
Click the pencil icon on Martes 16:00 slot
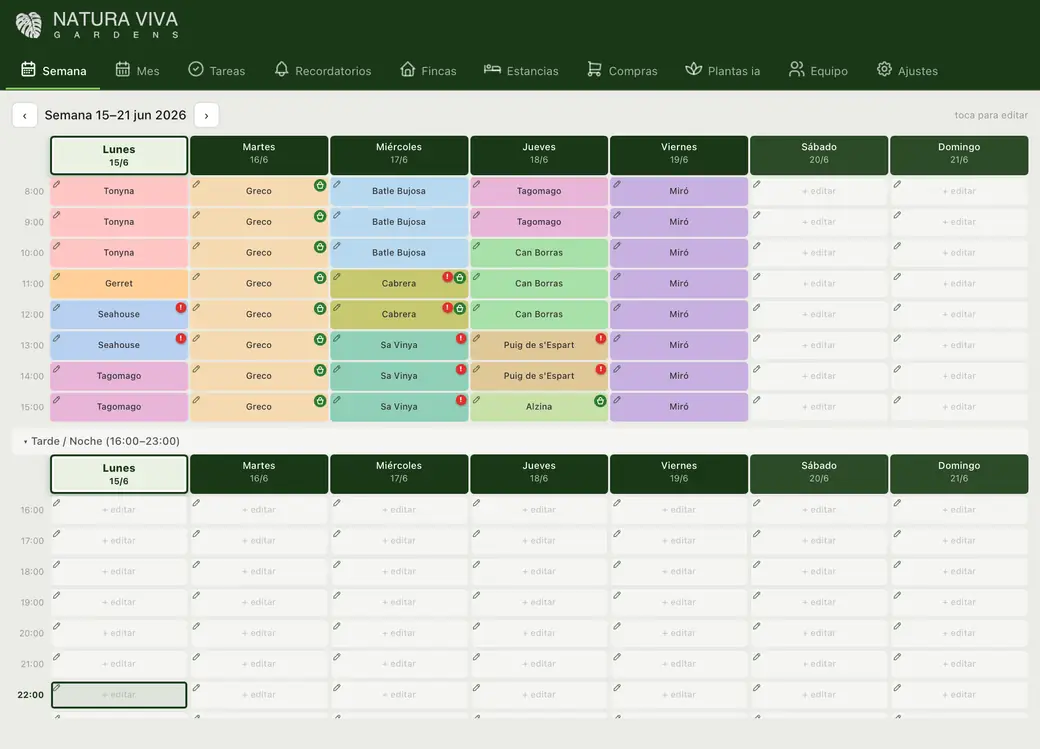[196, 503]
